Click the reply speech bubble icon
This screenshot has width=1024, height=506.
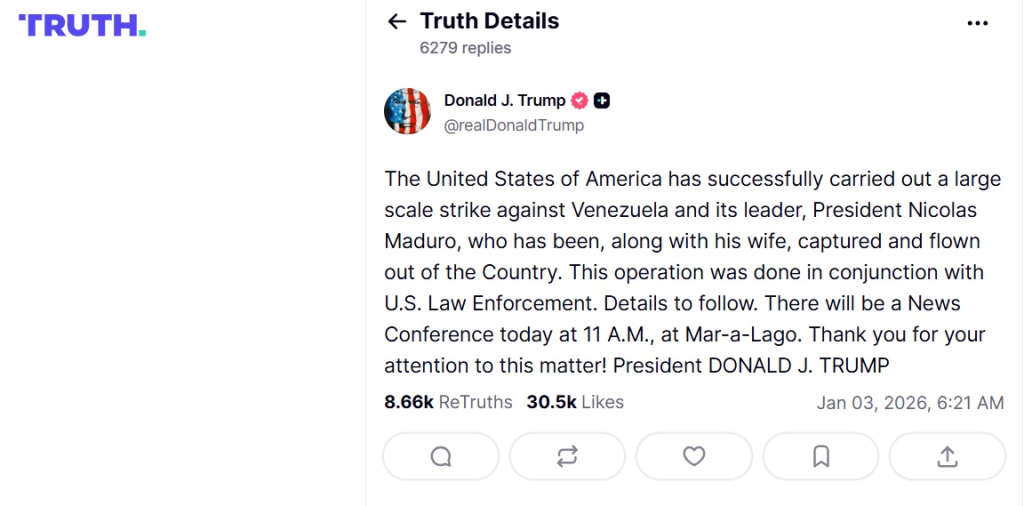pyautogui.click(x=441, y=456)
